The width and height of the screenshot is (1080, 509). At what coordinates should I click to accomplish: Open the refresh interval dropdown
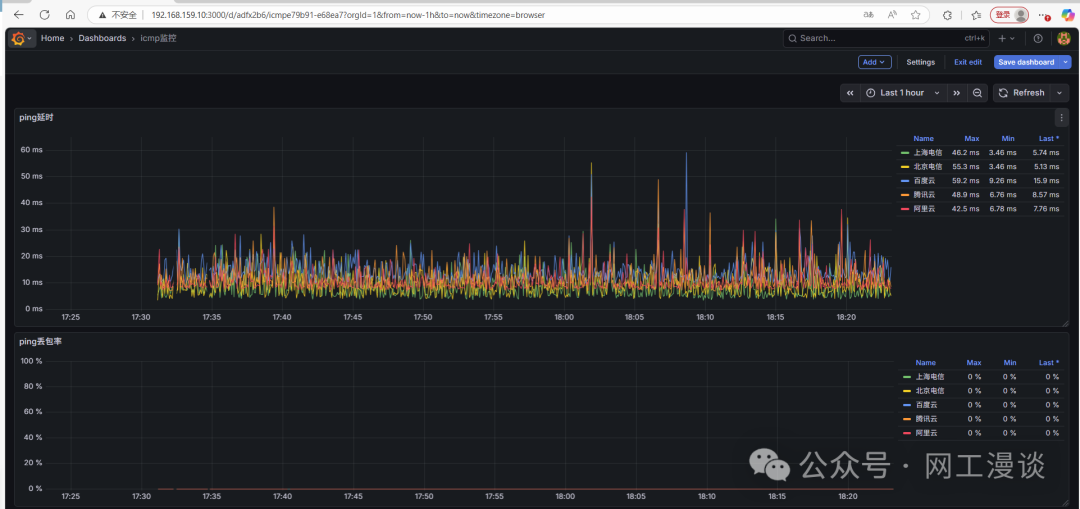click(1059, 93)
